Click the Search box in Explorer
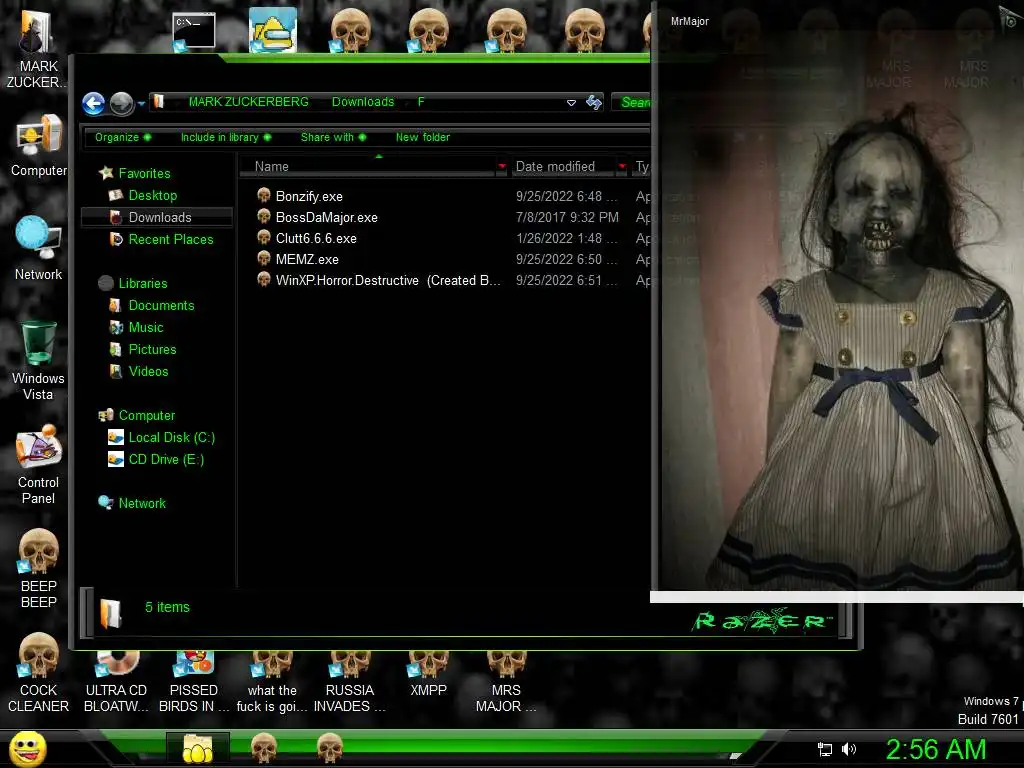Viewport: 1024px width, 768px height. (x=632, y=102)
